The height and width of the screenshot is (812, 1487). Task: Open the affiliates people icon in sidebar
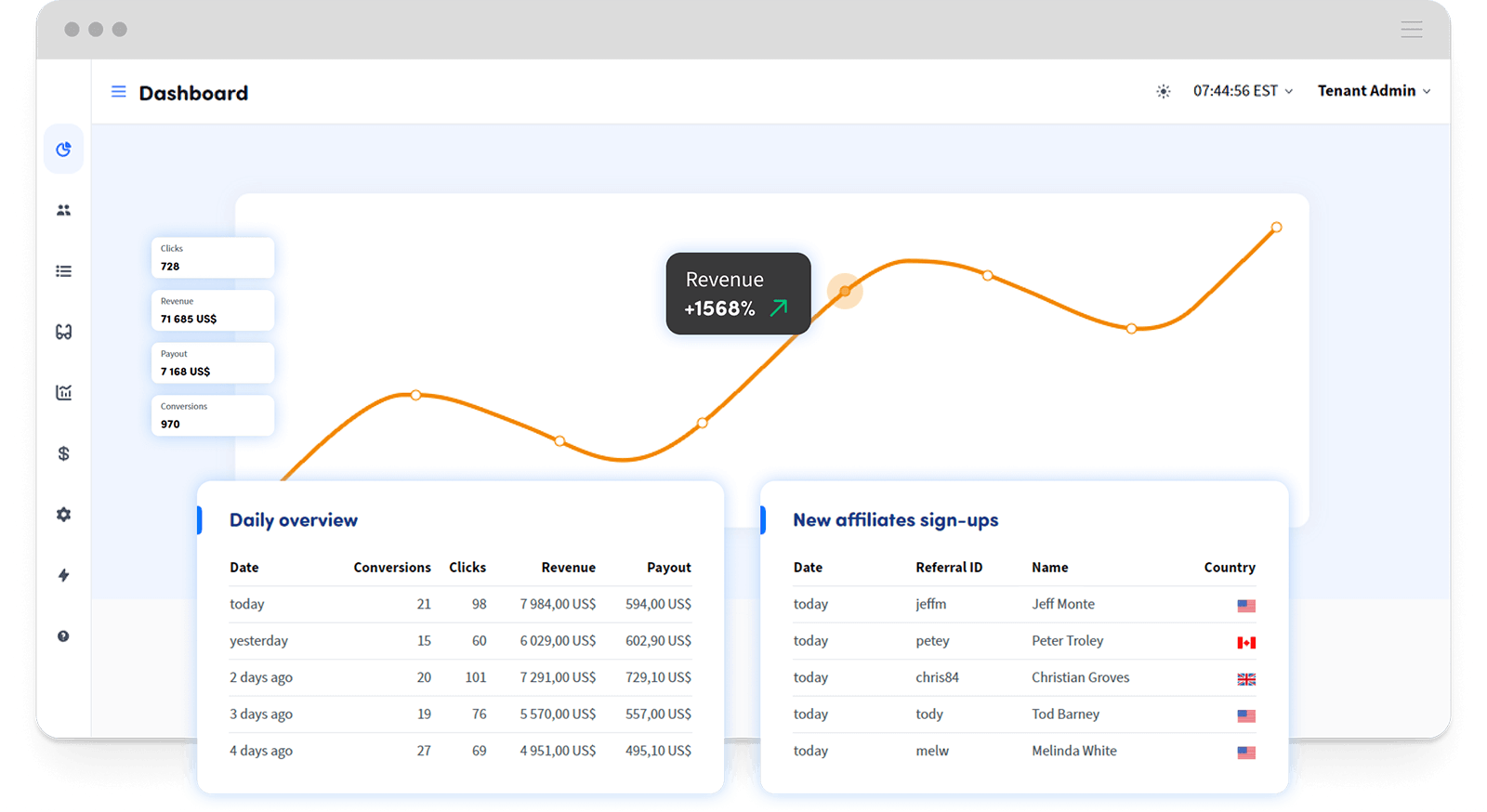click(x=63, y=211)
